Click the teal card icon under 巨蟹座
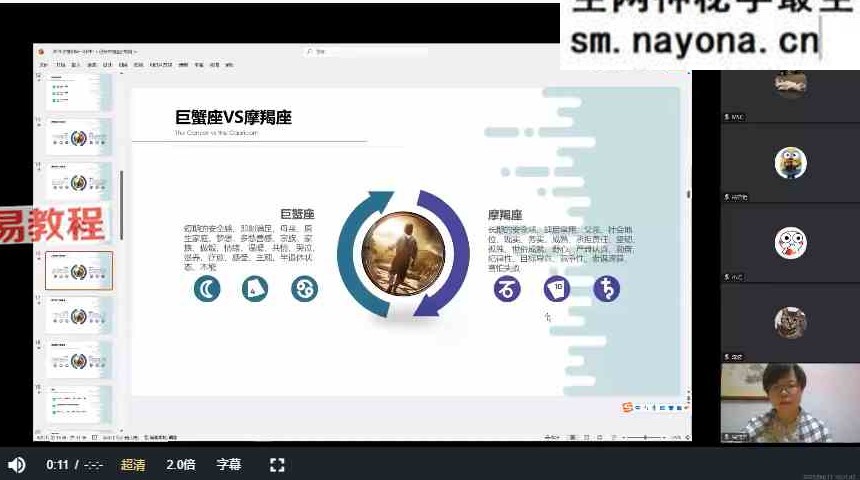The height and width of the screenshot is (480, 860). (255, 289)
